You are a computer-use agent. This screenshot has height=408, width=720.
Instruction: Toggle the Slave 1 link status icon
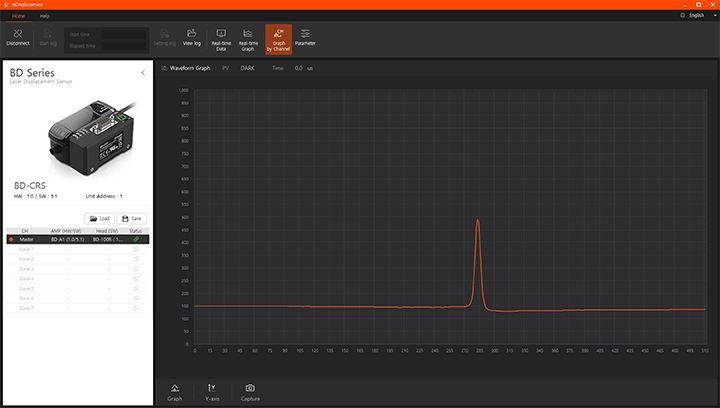click(136, 250)
